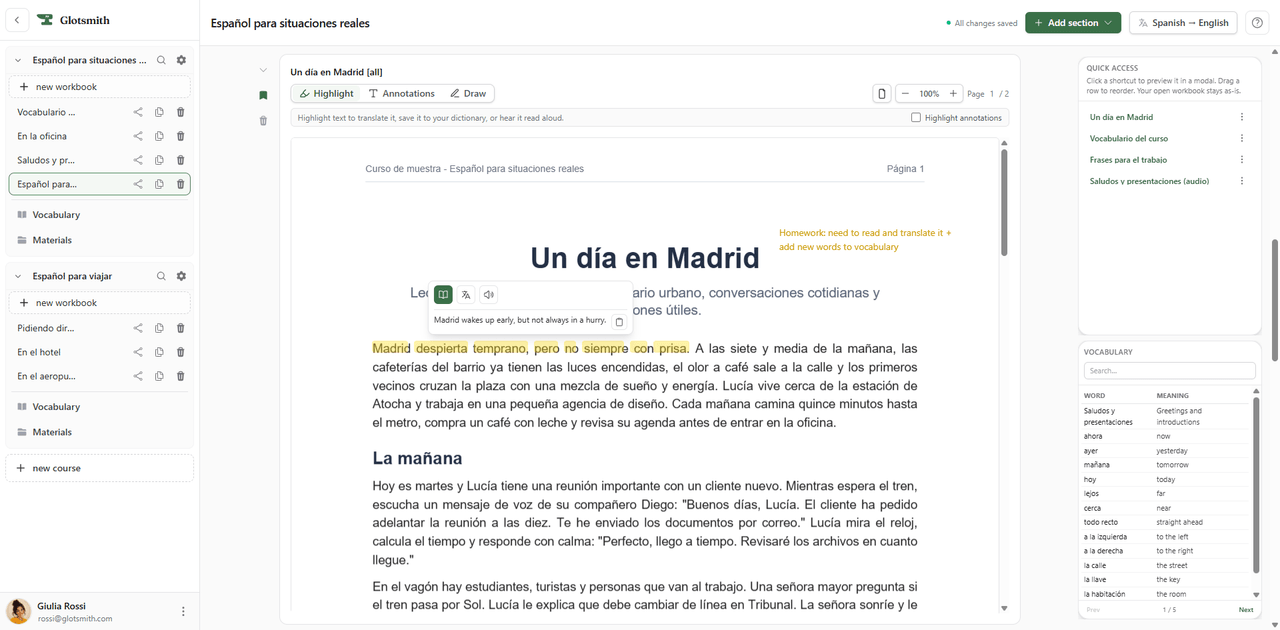Delete the Vocabulario workbook
Viewport: 1280px width, 630px height.
181,112
